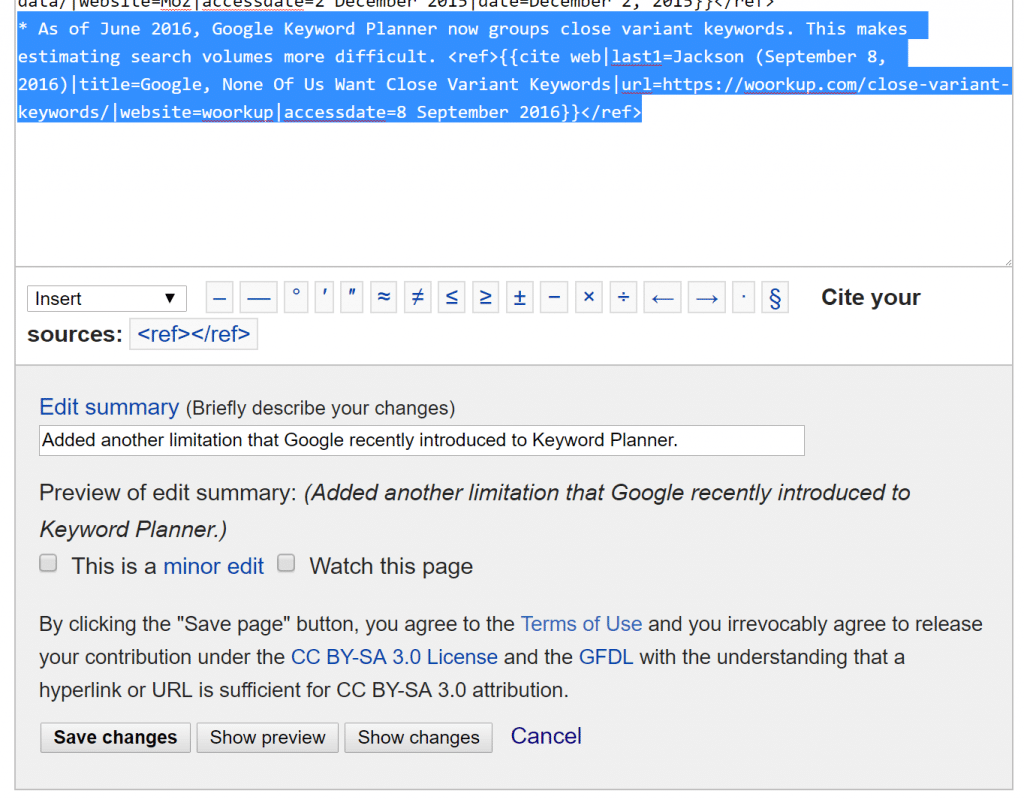The width and height of the screenshot is (1024, 800).
Task: Open the Terms of Use page
Action: tap(581, 623)
